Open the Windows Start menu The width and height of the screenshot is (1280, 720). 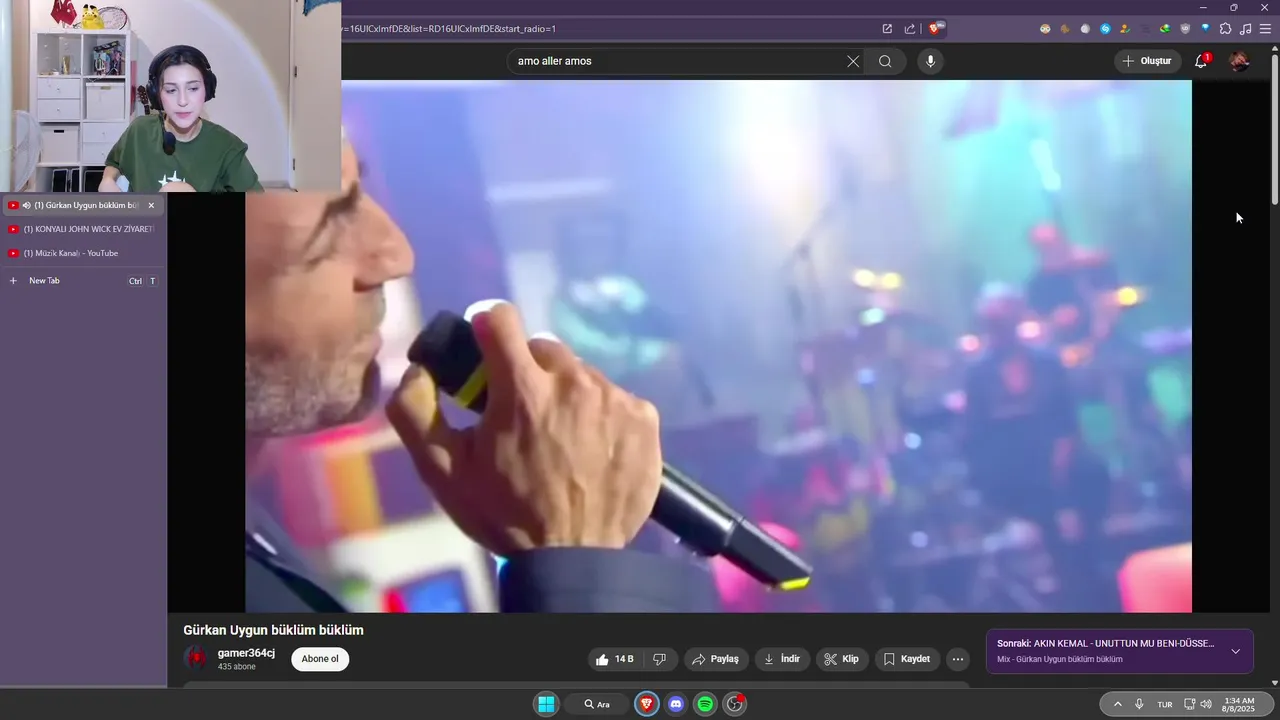pos(546,704)
